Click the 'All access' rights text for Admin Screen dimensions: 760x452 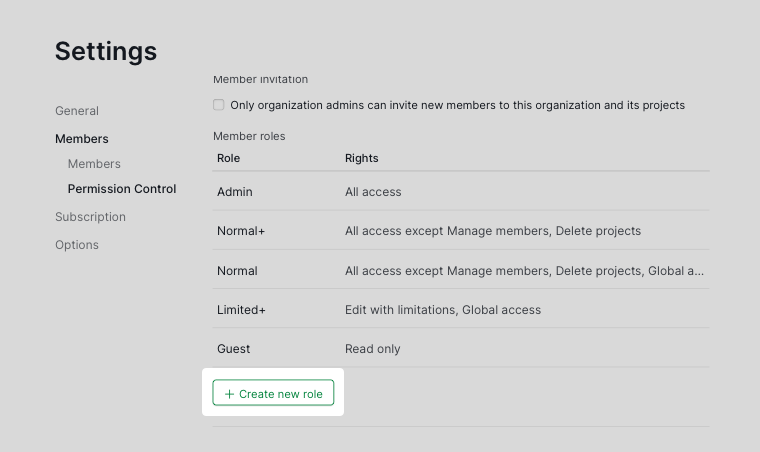coord(373,192)
